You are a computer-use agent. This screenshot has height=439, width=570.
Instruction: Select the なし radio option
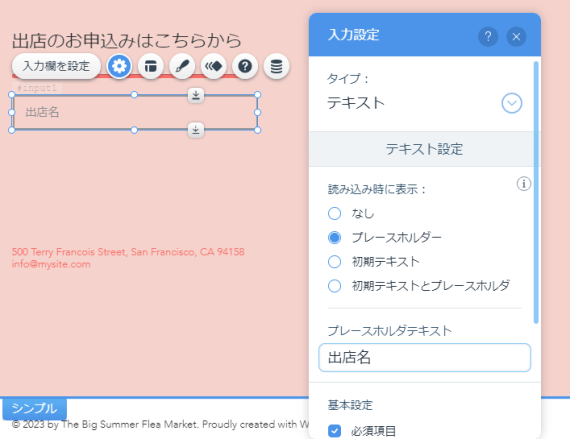point(334,213)
